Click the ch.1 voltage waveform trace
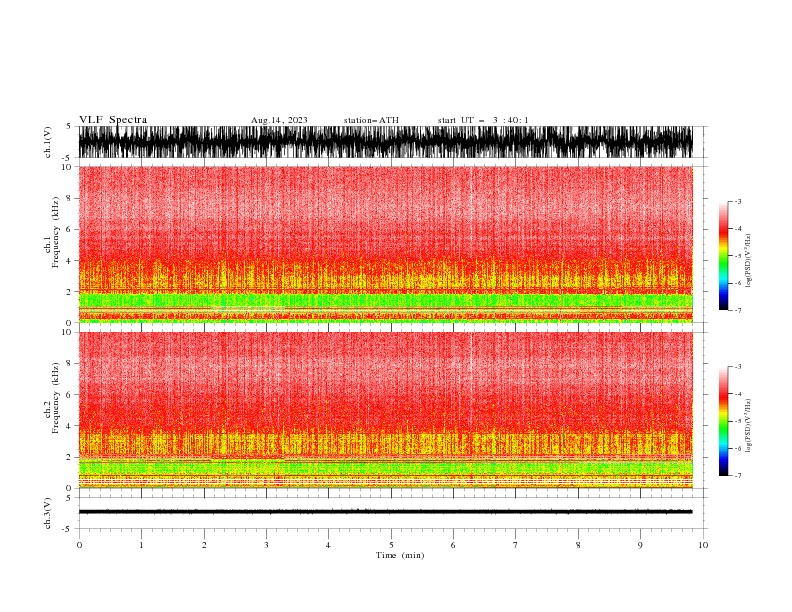This screenshot has width=792, height=612. (x=385, y=142)
